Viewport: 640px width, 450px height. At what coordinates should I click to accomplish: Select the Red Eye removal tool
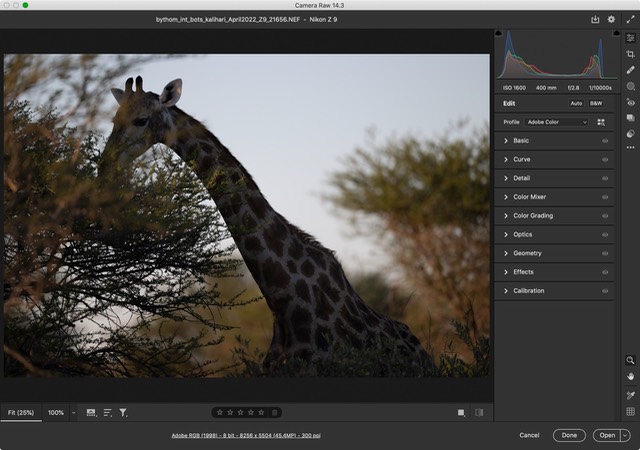pos(630,103)
